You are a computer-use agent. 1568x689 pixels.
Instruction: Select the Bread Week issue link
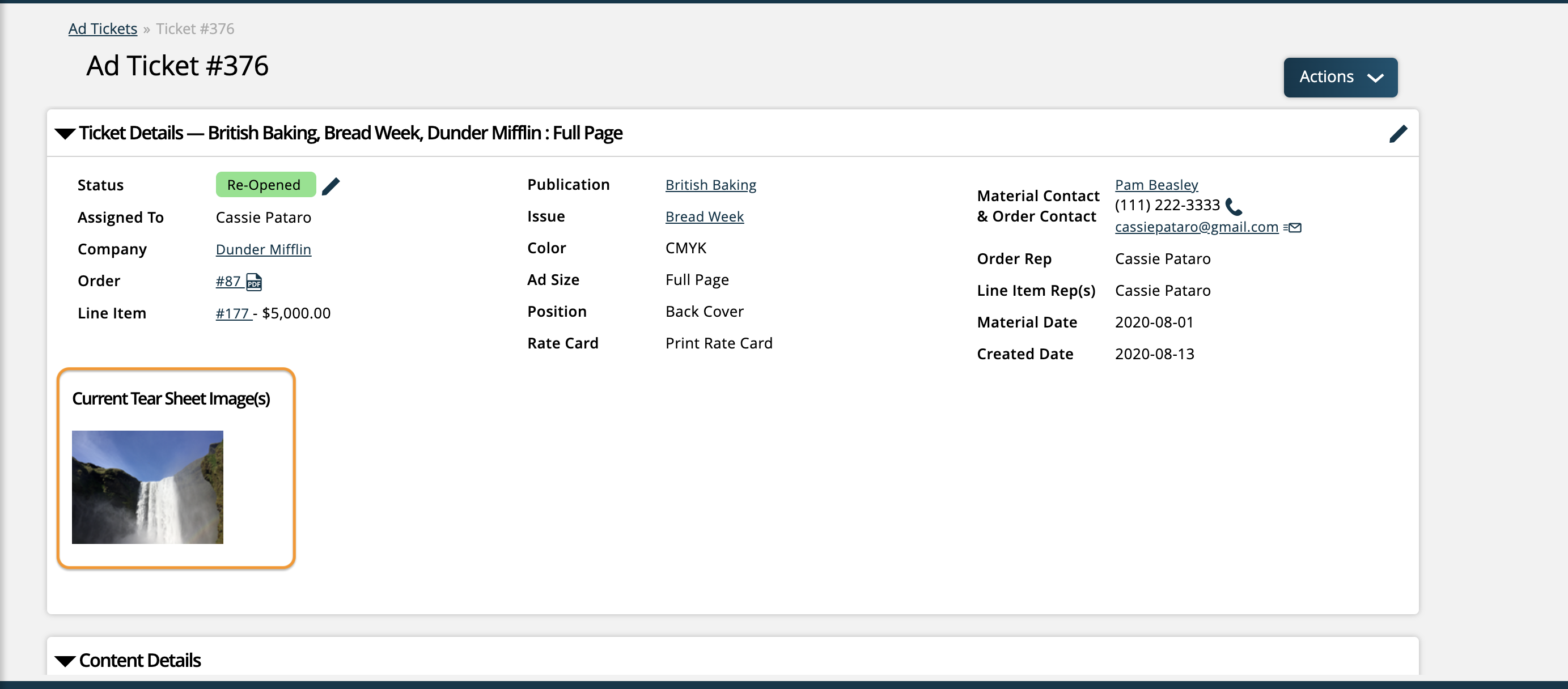704,216
